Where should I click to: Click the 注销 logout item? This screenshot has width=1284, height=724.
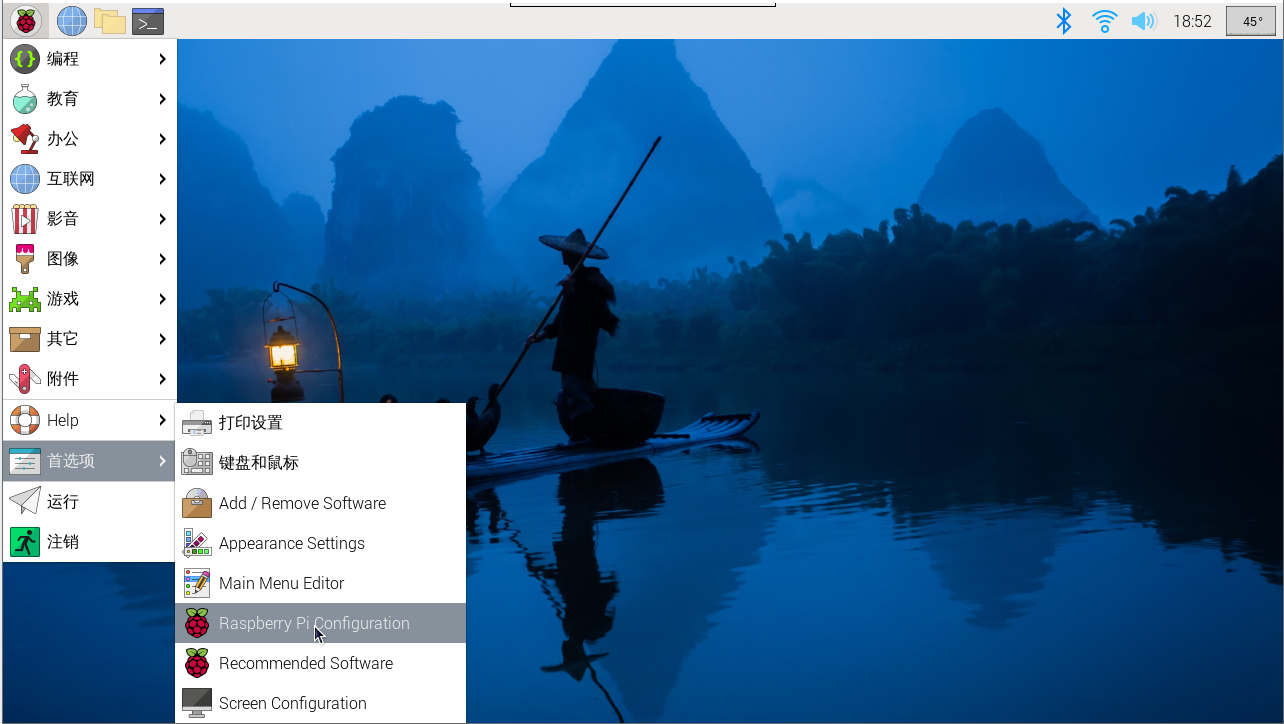pos(62,542)
